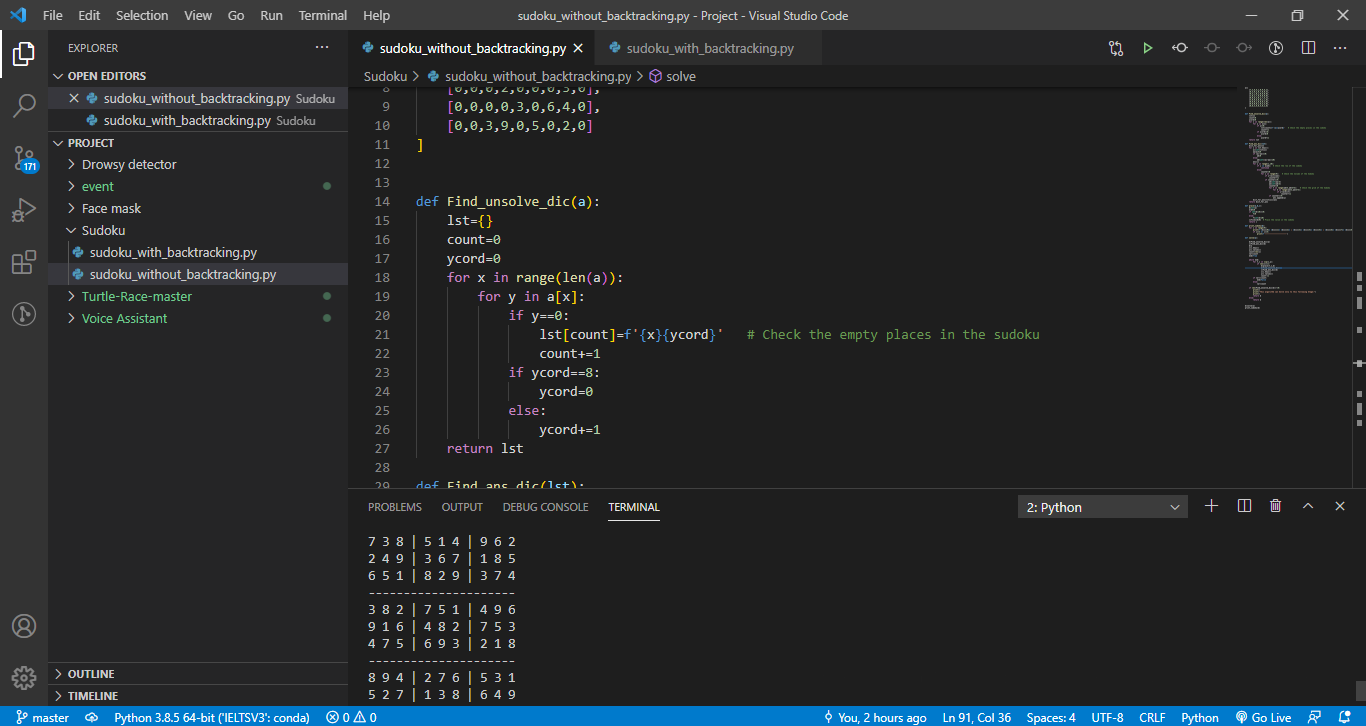Expand the Voice Assistant folder

click(198, 318)
